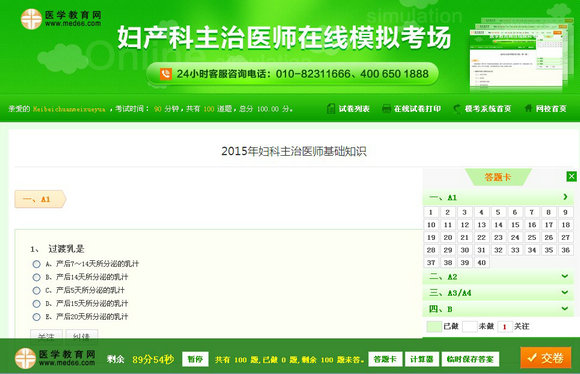This screenshot has width=580, height=374.
Task: Expand the 四、B section in answer card
Action: tap(564, 308)
